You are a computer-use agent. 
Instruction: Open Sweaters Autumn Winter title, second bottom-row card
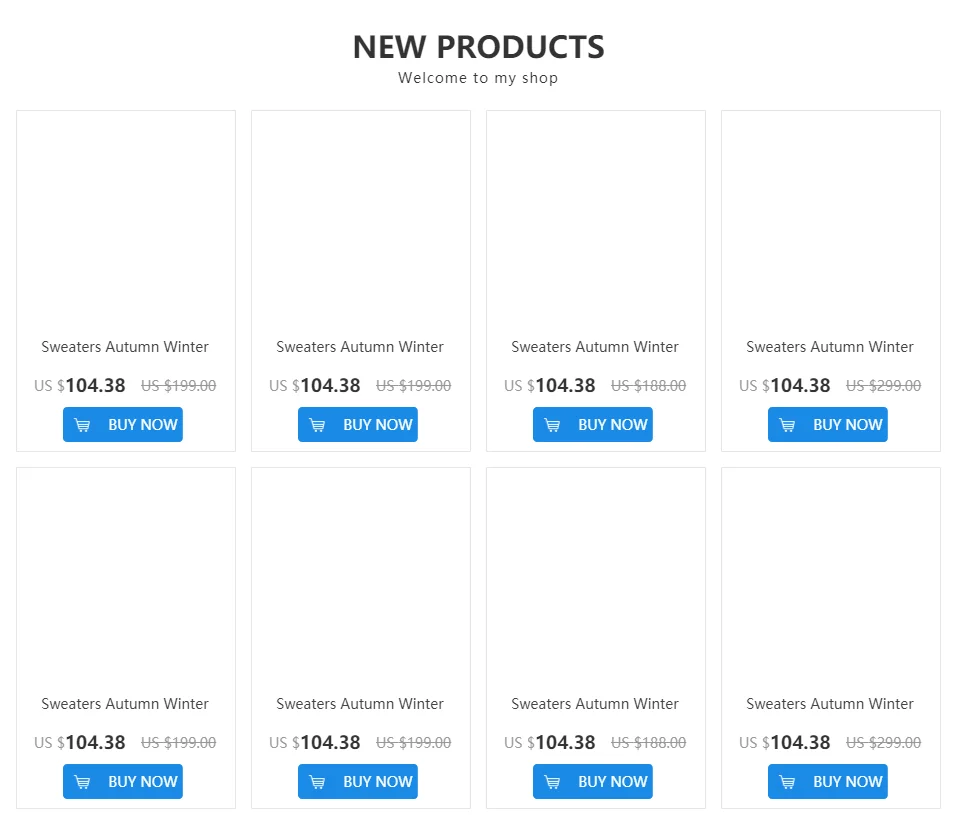pos(360,704)
